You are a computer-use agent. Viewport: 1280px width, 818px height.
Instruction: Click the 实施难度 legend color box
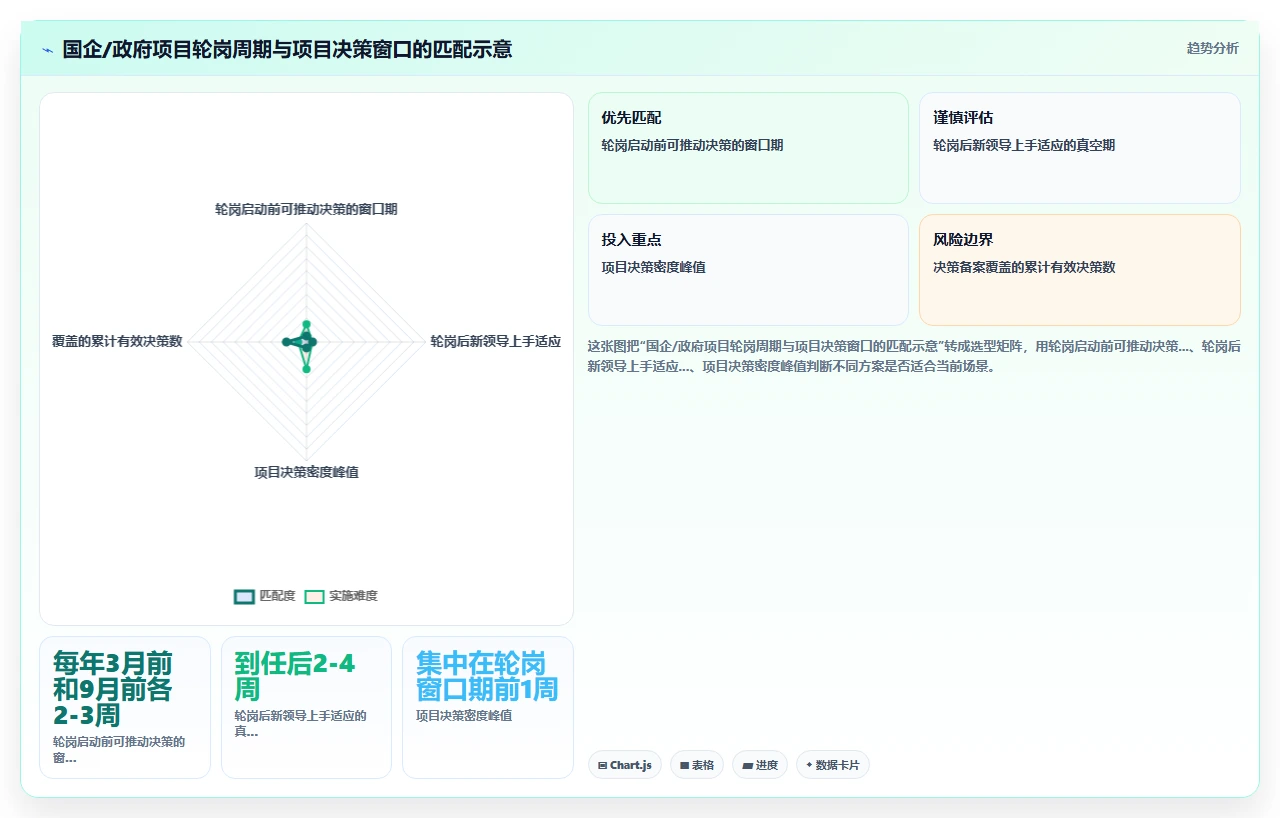click(x=315, y=596)
